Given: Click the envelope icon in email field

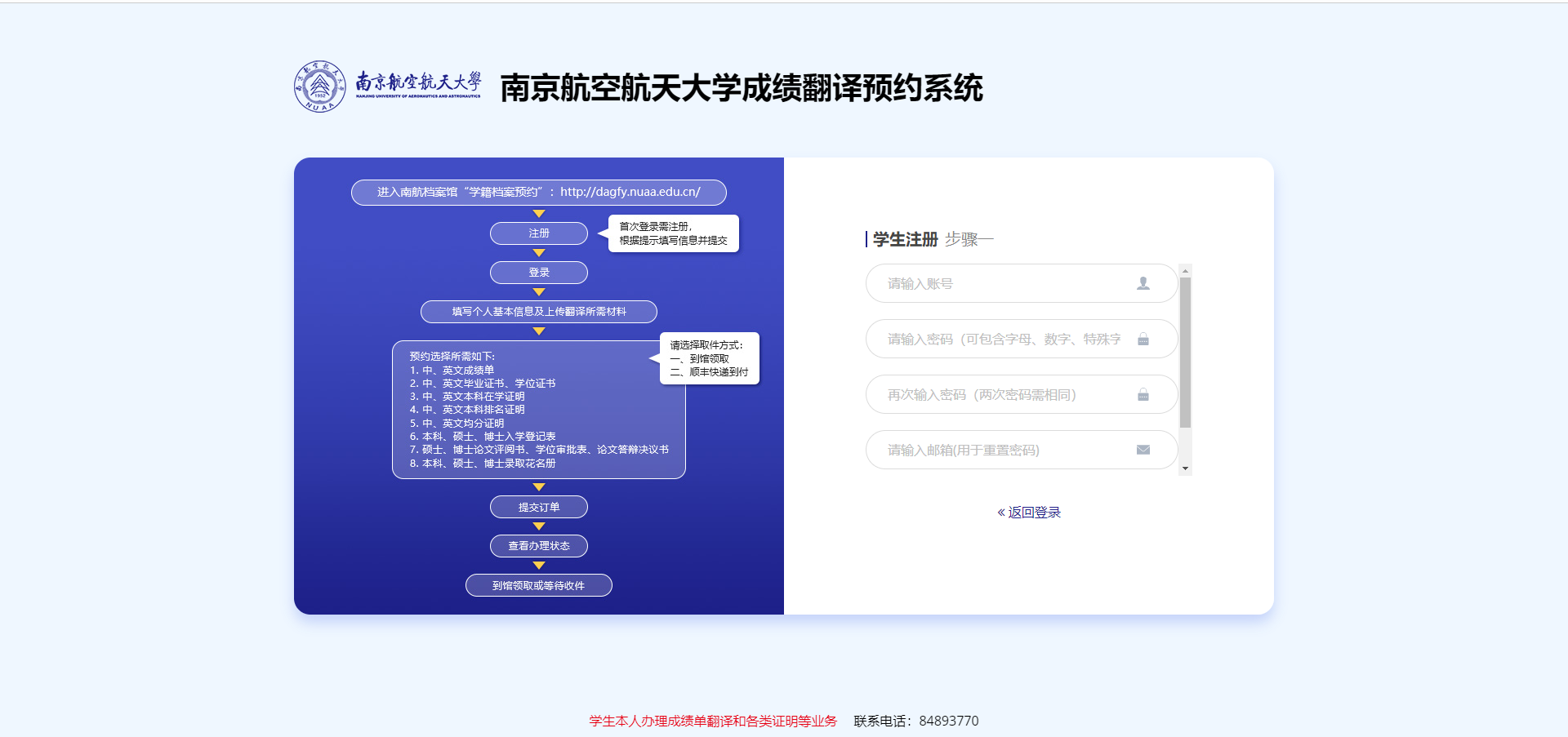Looking at the screenshot, I should pos(1143,450).
